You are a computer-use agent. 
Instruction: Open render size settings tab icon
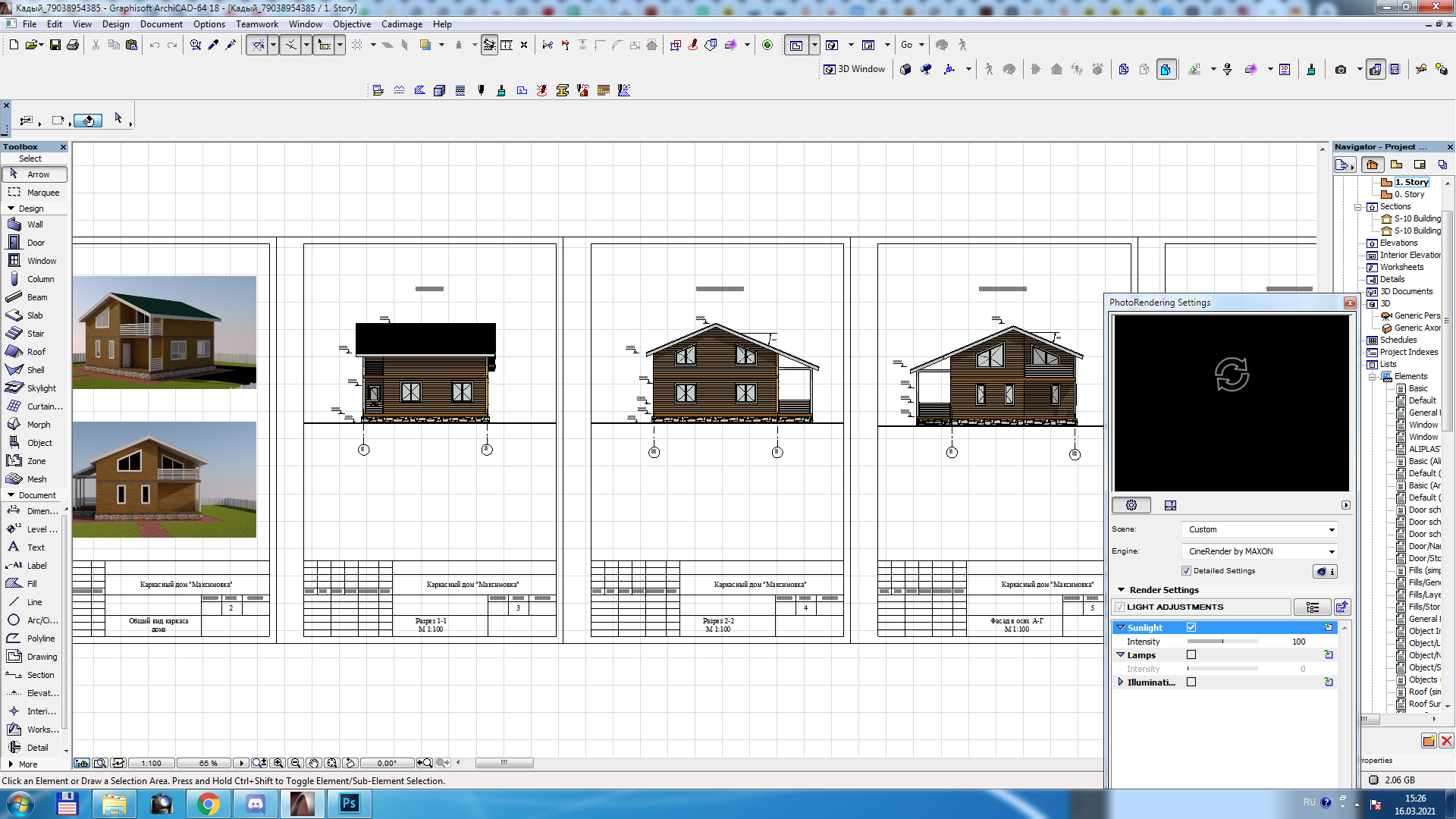click(1170, 505)
